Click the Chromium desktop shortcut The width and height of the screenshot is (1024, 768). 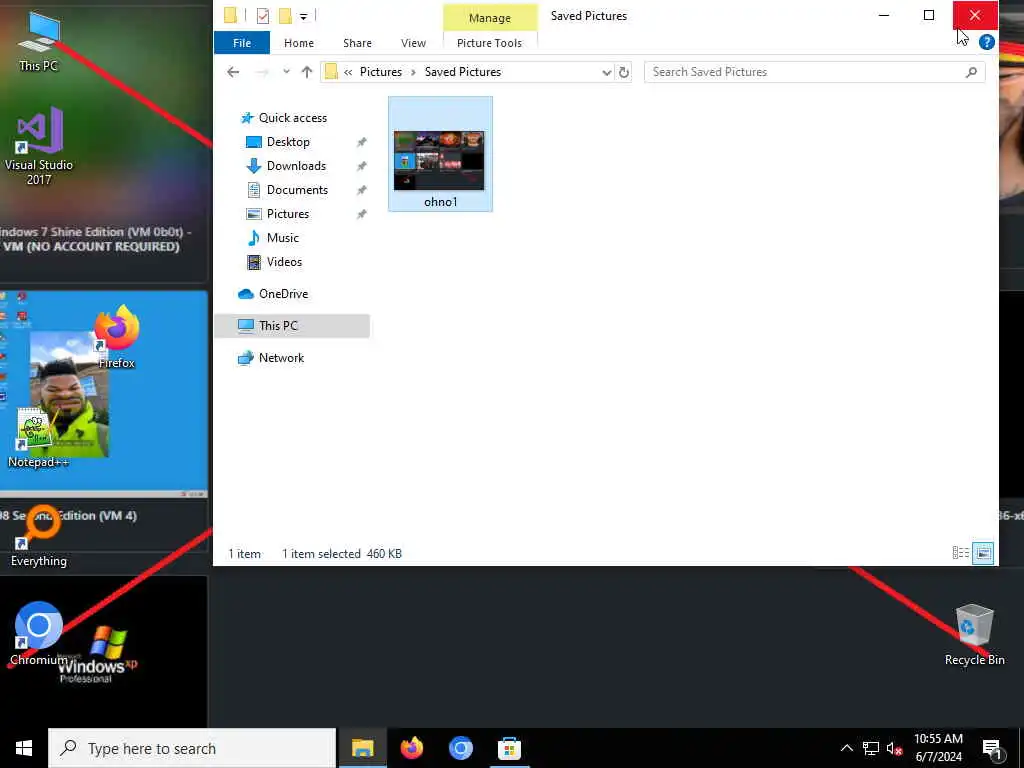[x=39, y=633]
